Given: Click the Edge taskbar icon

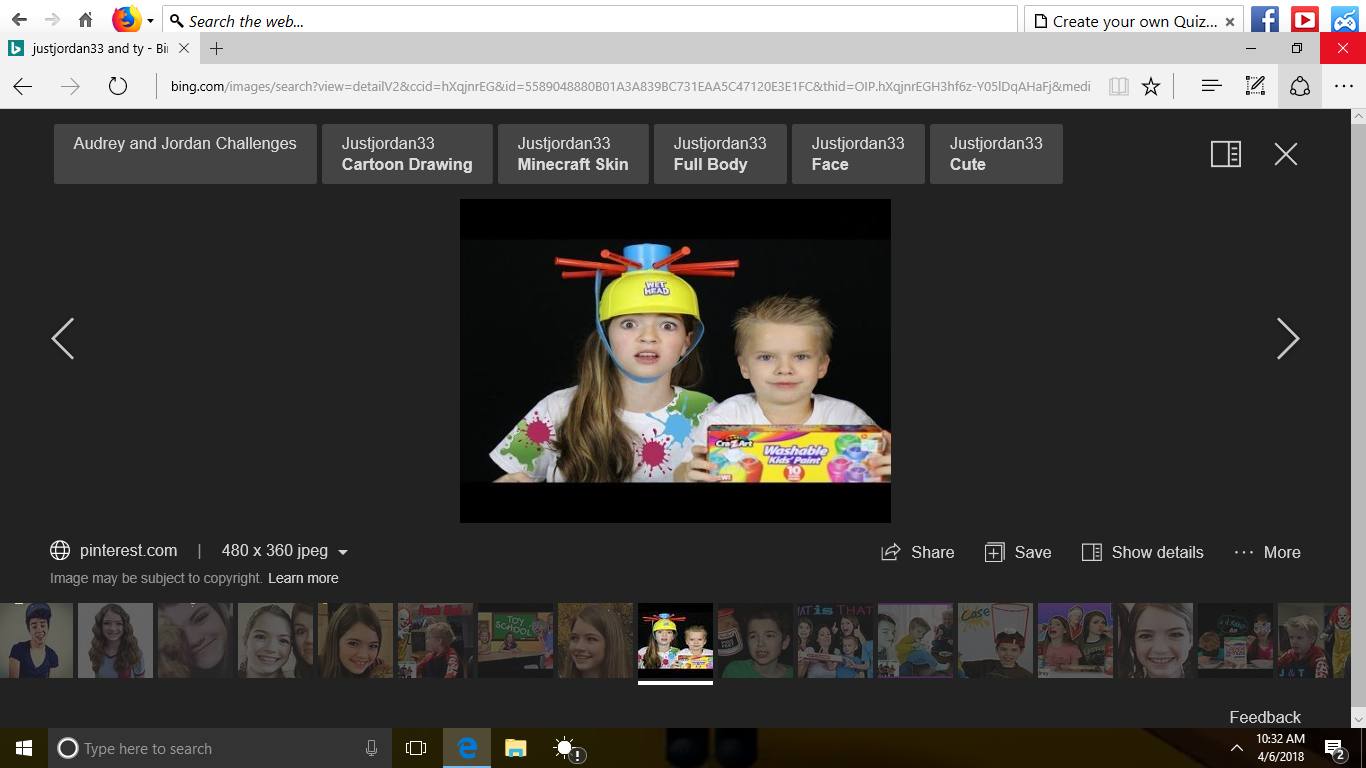Looking at the screenshot, I should click(x=467, y=748).
